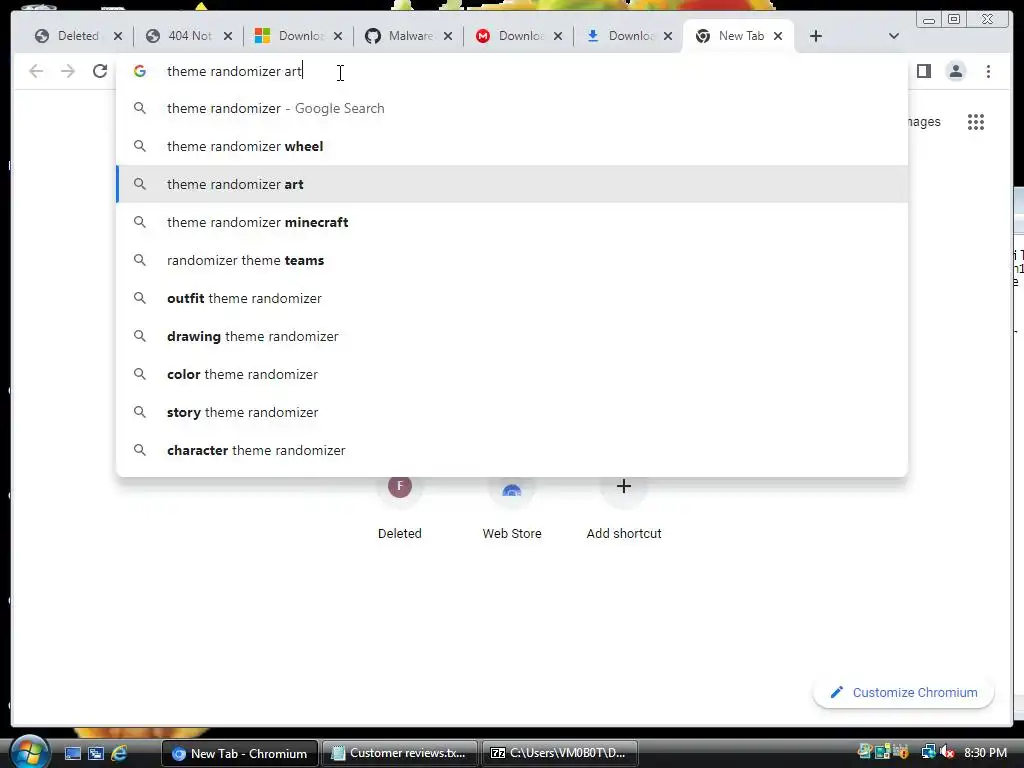Close the 404 Not tab

(228, 36)
